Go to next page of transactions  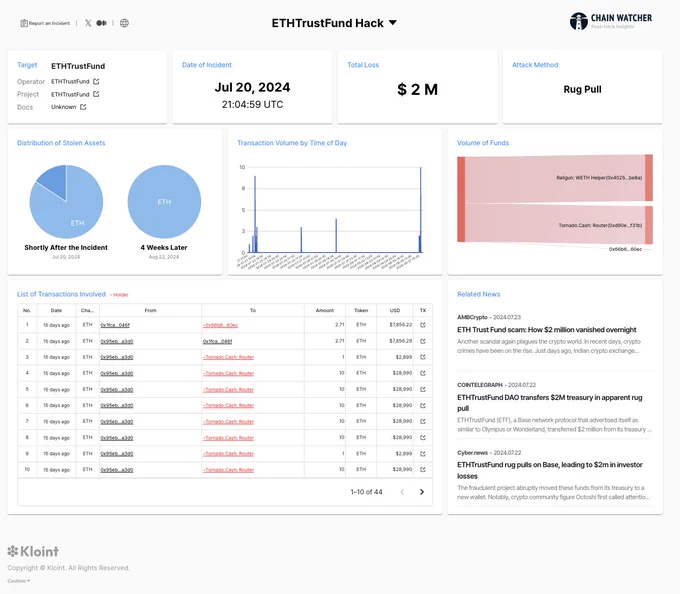(422, 492)
